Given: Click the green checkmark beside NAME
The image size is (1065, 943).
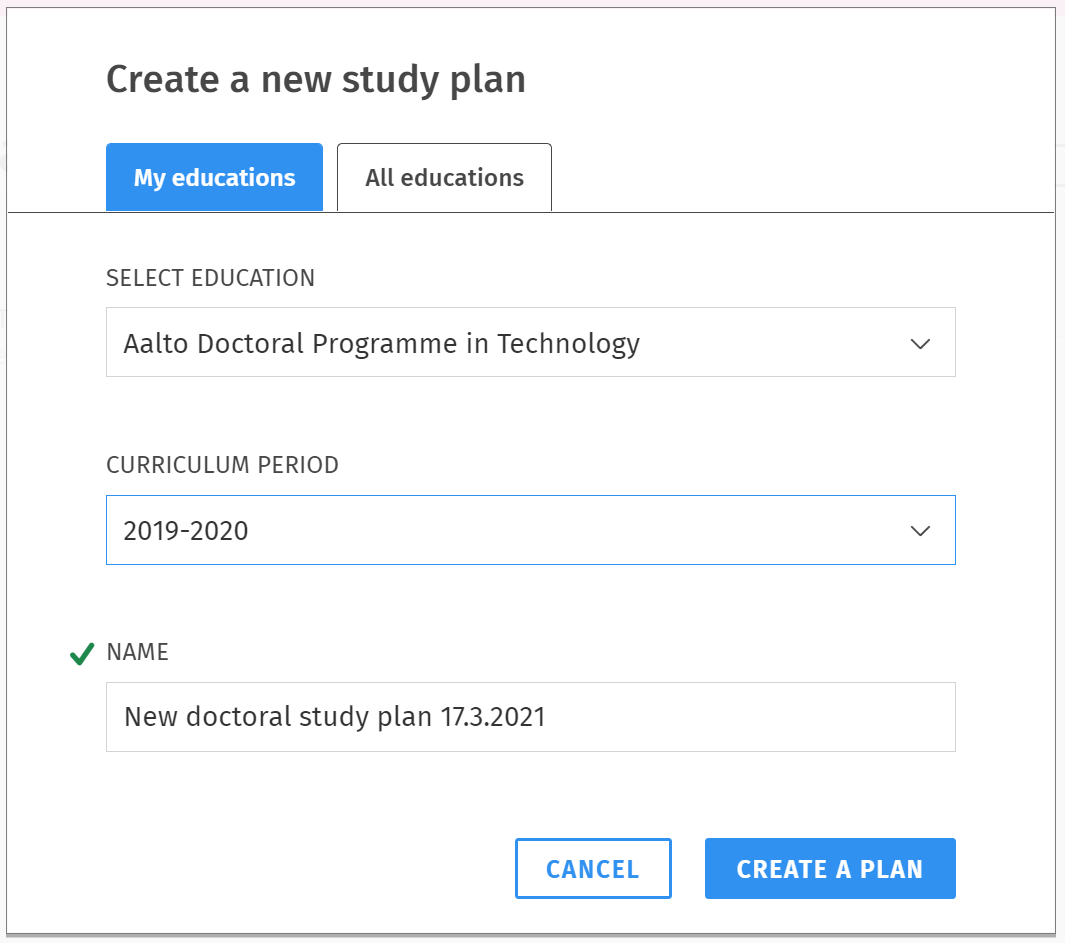Looking at the screenshot, I should coord(82,655).
